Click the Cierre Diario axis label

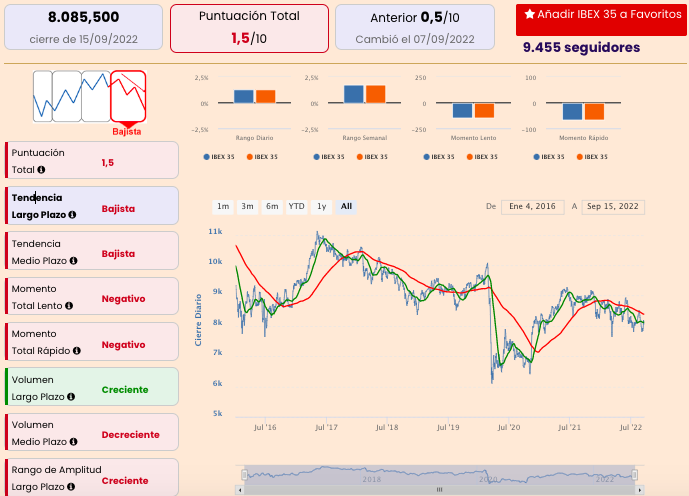pos(198,320)
